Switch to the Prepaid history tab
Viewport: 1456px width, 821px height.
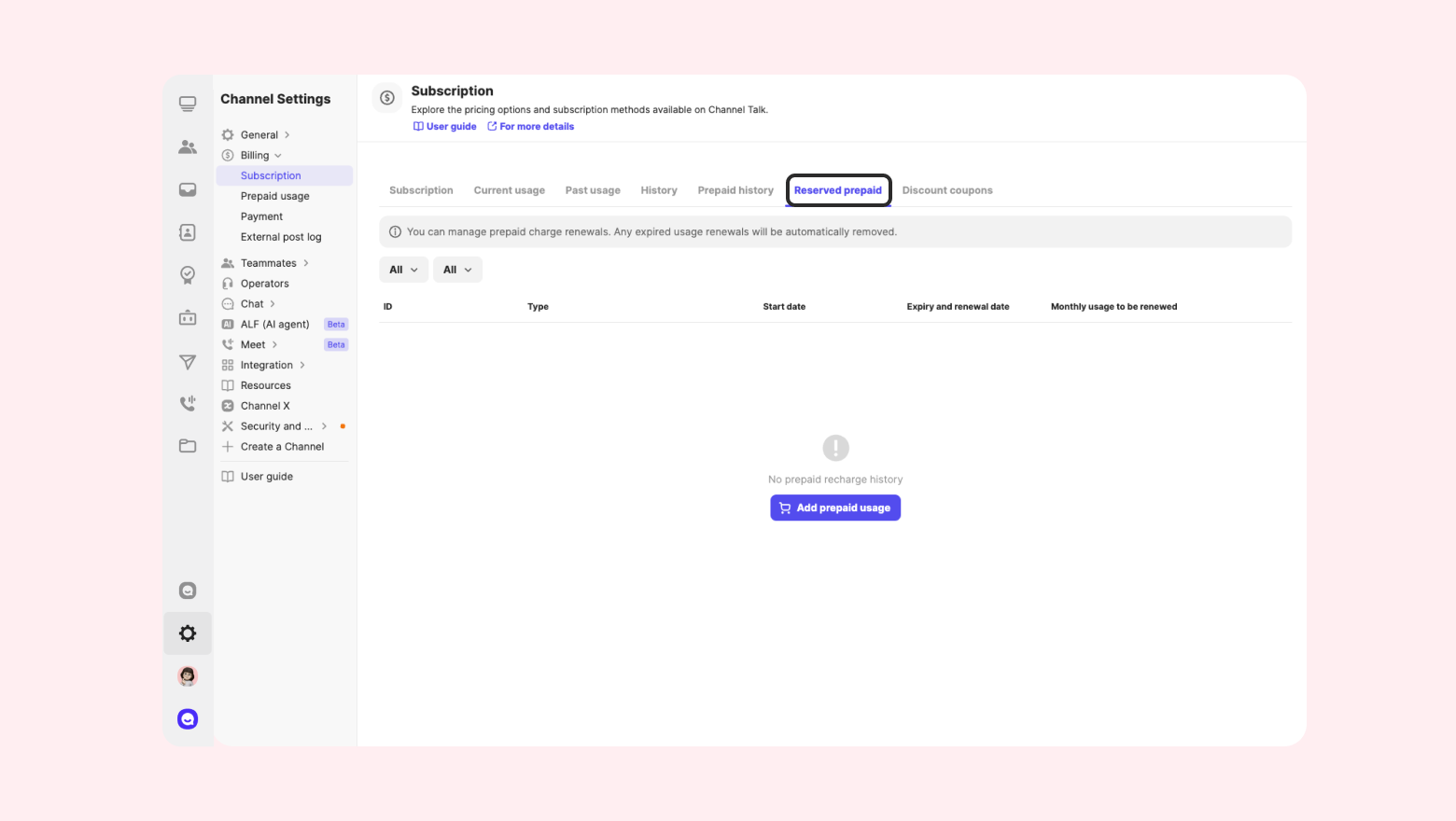(x=735, y=190)
